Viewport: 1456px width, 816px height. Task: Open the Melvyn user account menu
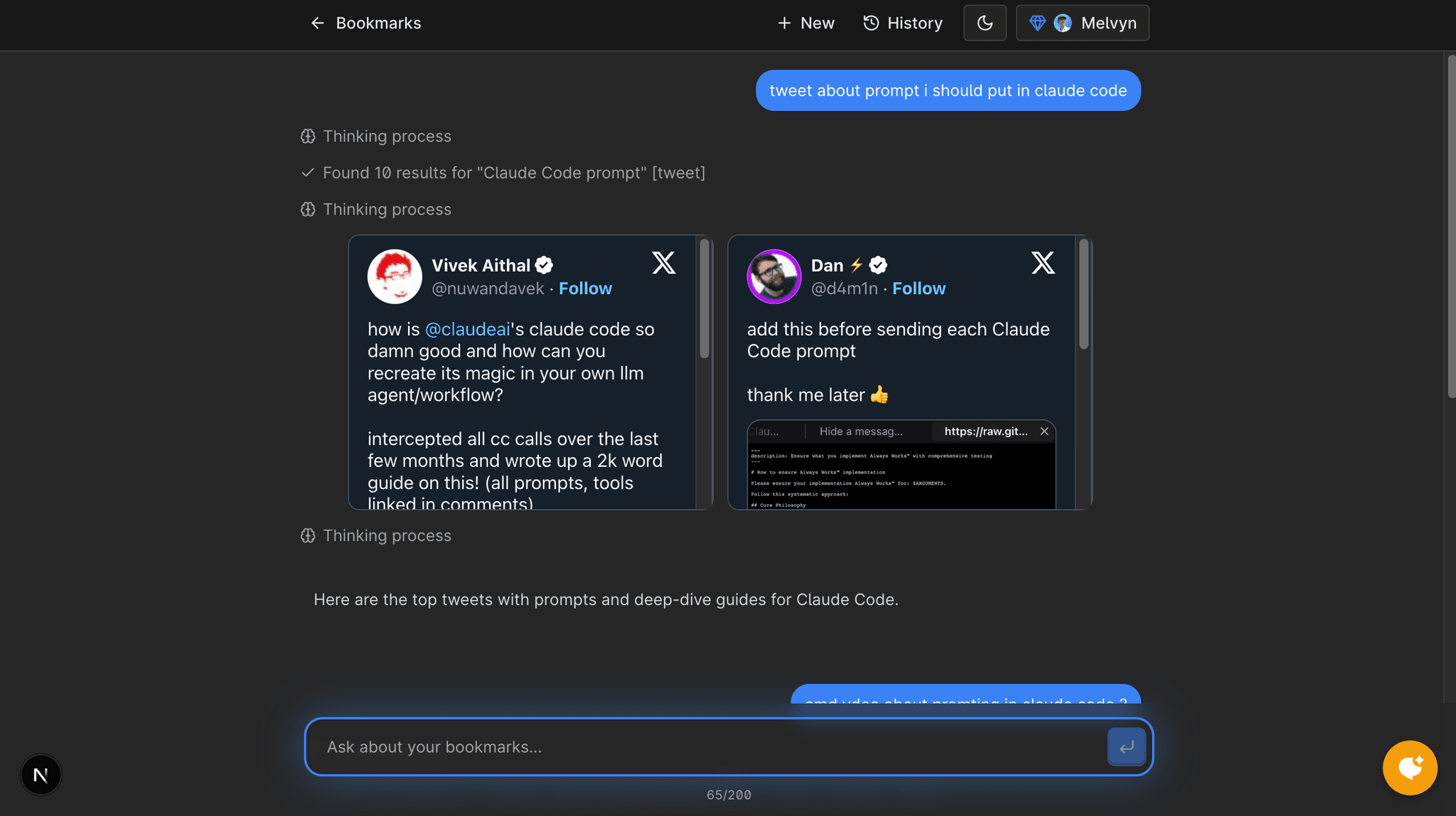coord(1082,23)
